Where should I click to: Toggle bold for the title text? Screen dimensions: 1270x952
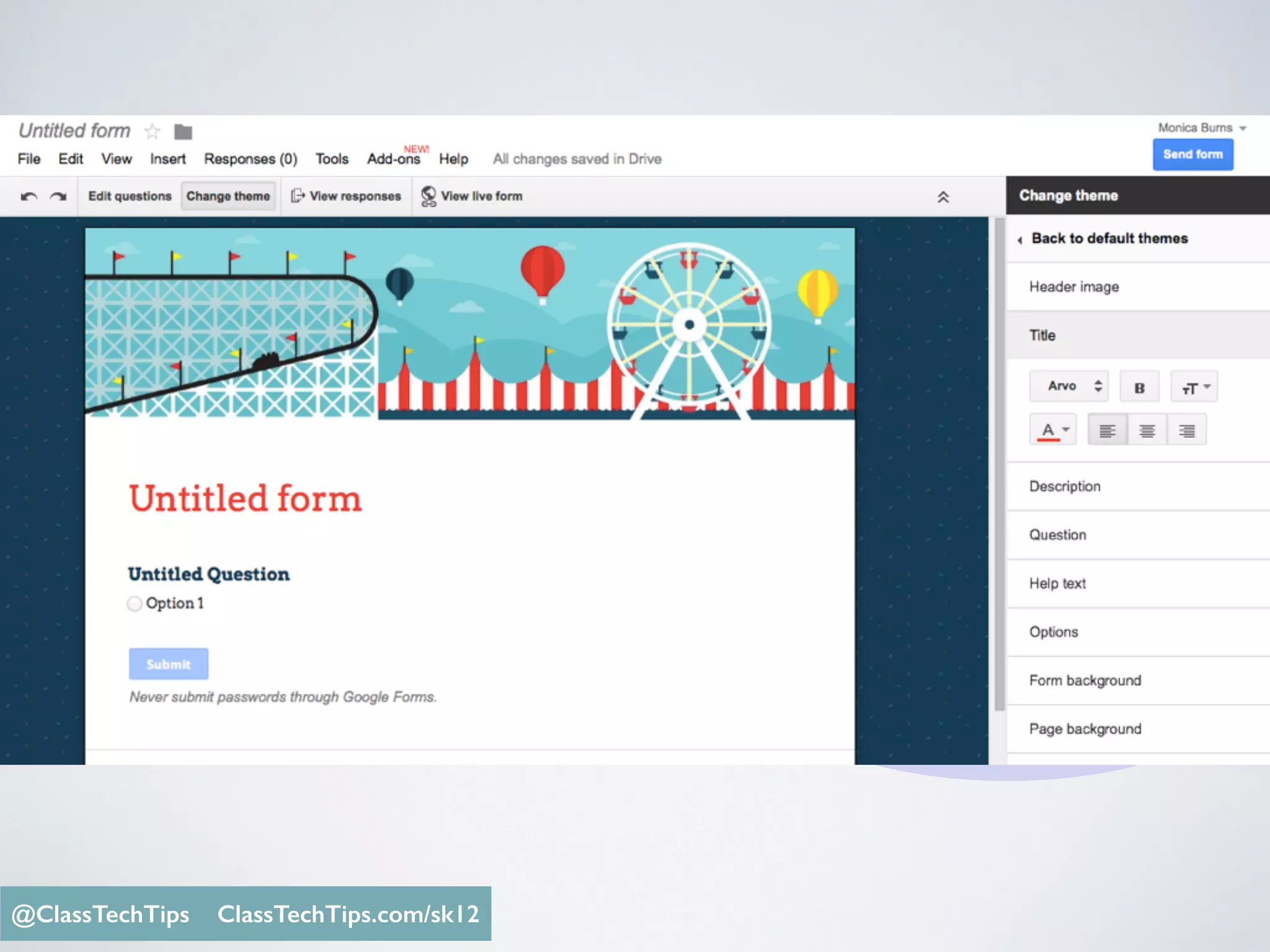[1139, 387]
